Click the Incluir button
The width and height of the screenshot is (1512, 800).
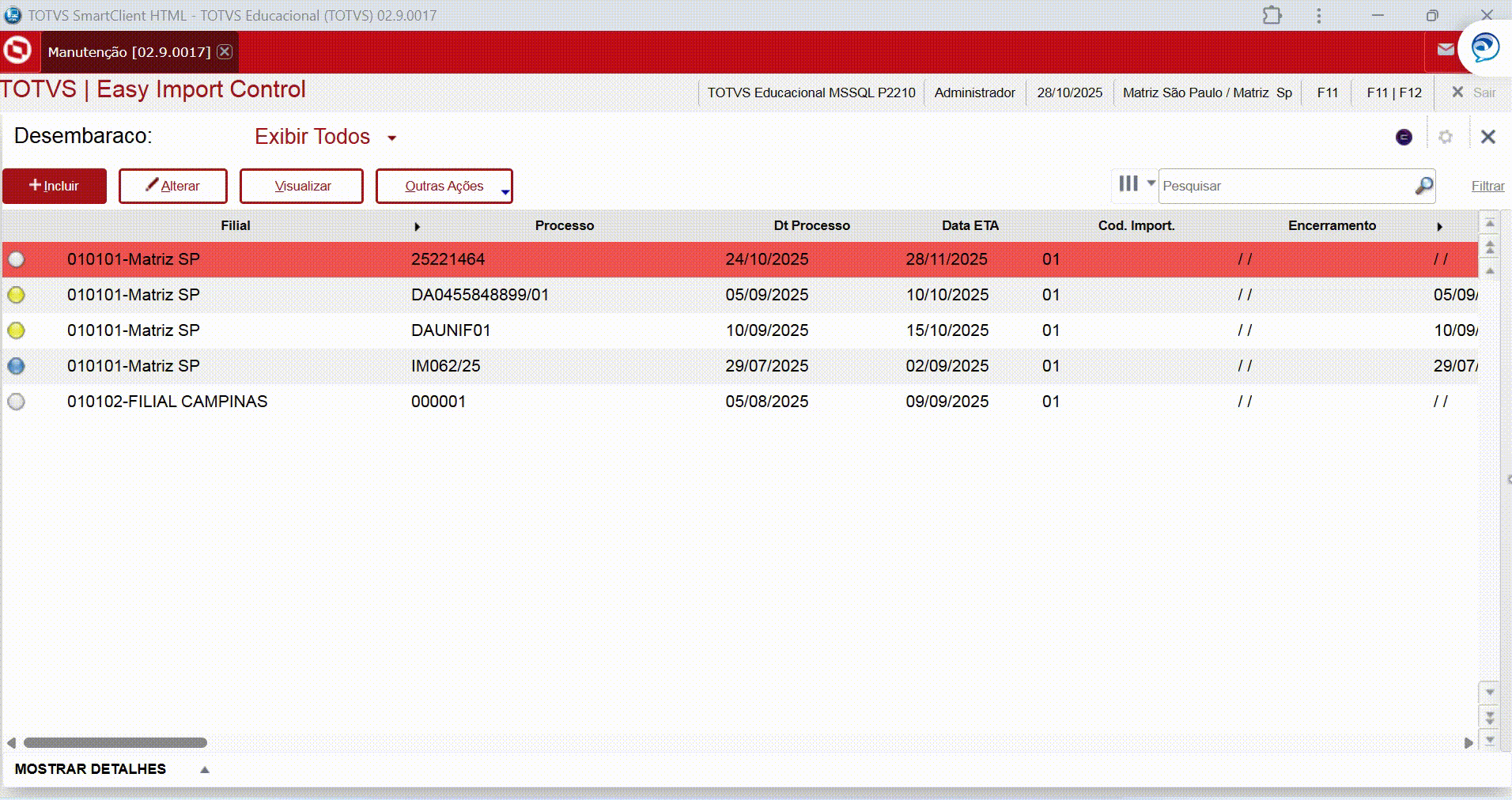(55, 186)
